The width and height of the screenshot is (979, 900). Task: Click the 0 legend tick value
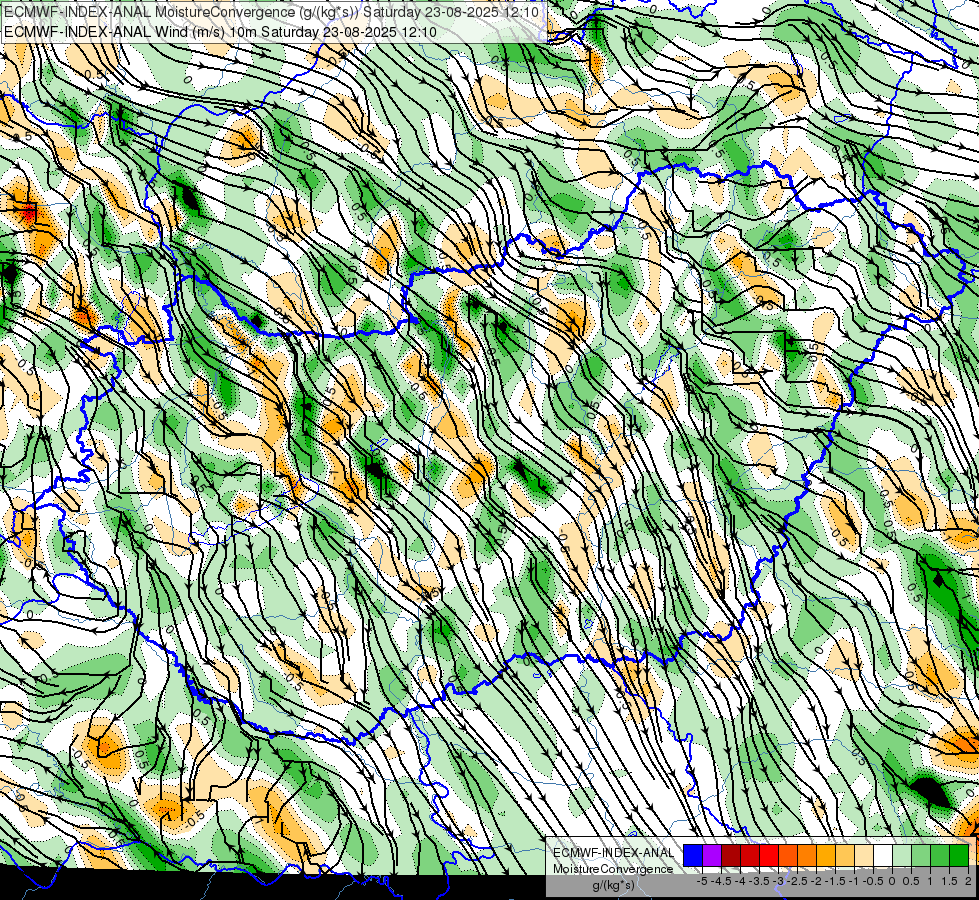click(892, 881)
